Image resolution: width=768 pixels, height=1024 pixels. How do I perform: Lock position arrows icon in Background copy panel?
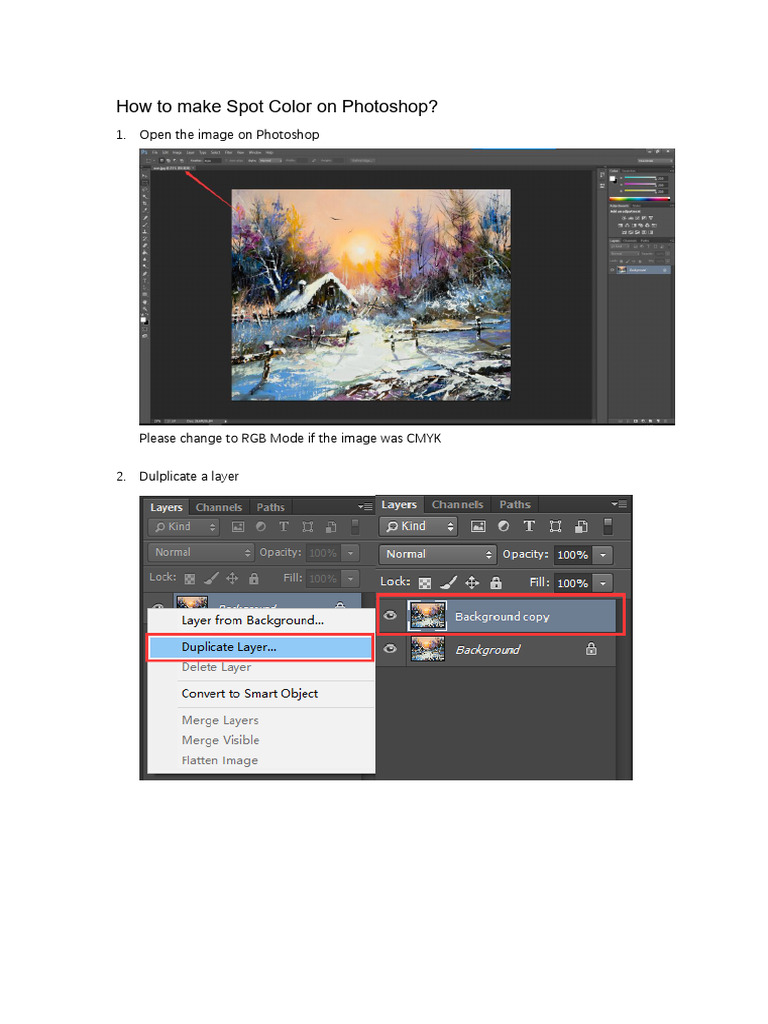click(x=472, y=583)
